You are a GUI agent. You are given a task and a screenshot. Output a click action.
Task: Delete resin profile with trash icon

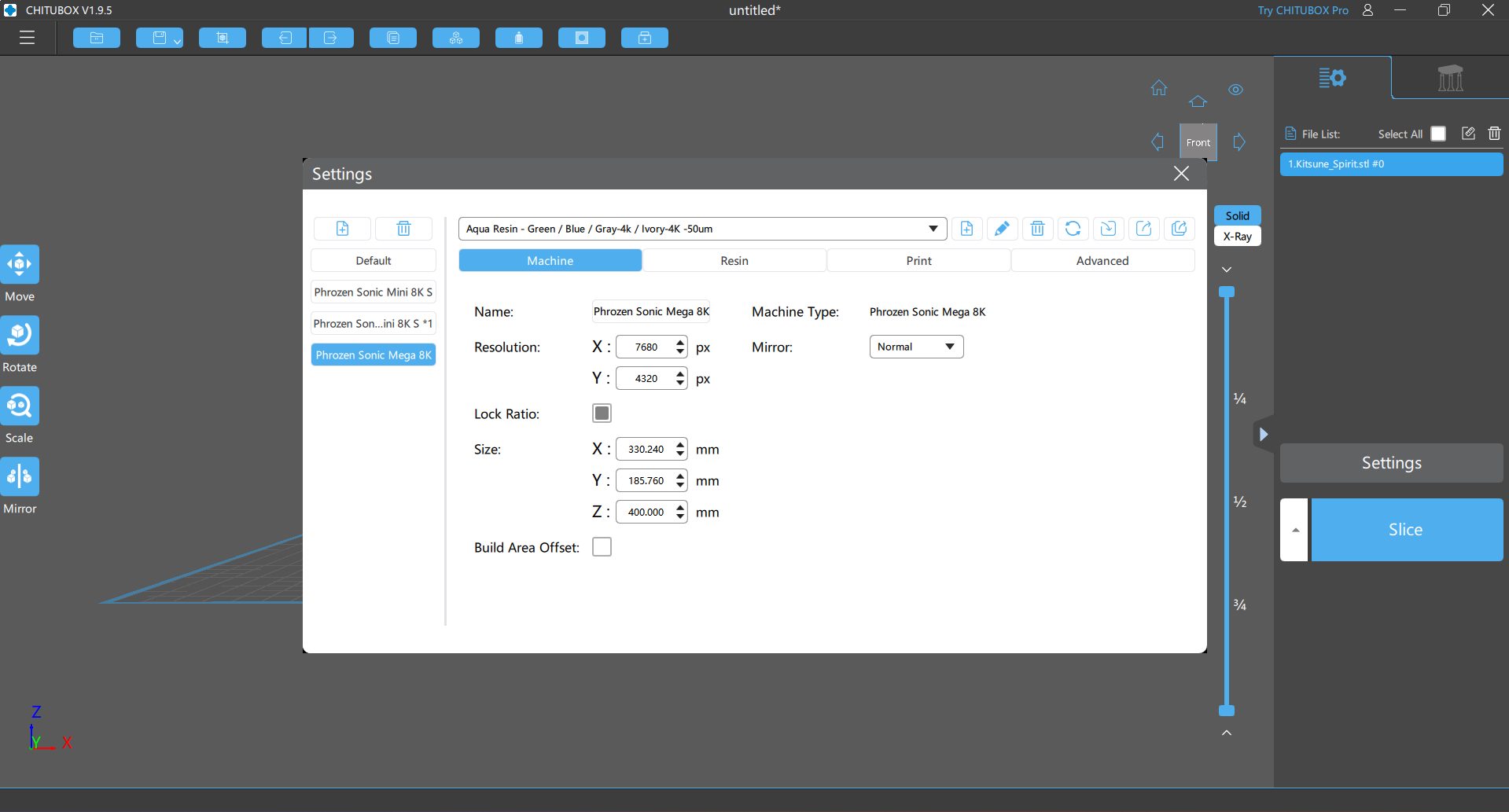pyautogui.click(x=1037, y=229)
